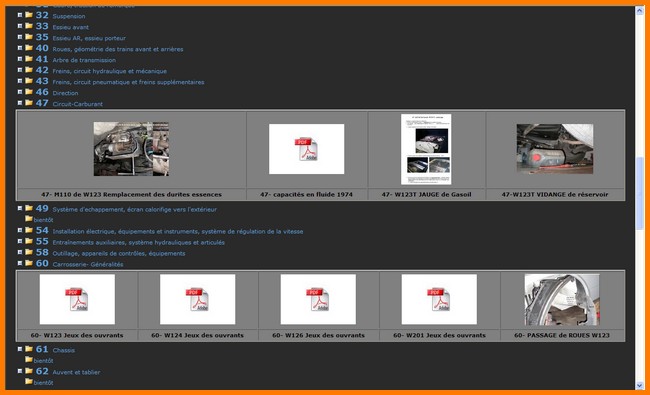Screen dimensions: 650x395
Task: Open the W123T VIDANGE de réservoir photo
Action: pyautogui.click(x=555, y=149)
